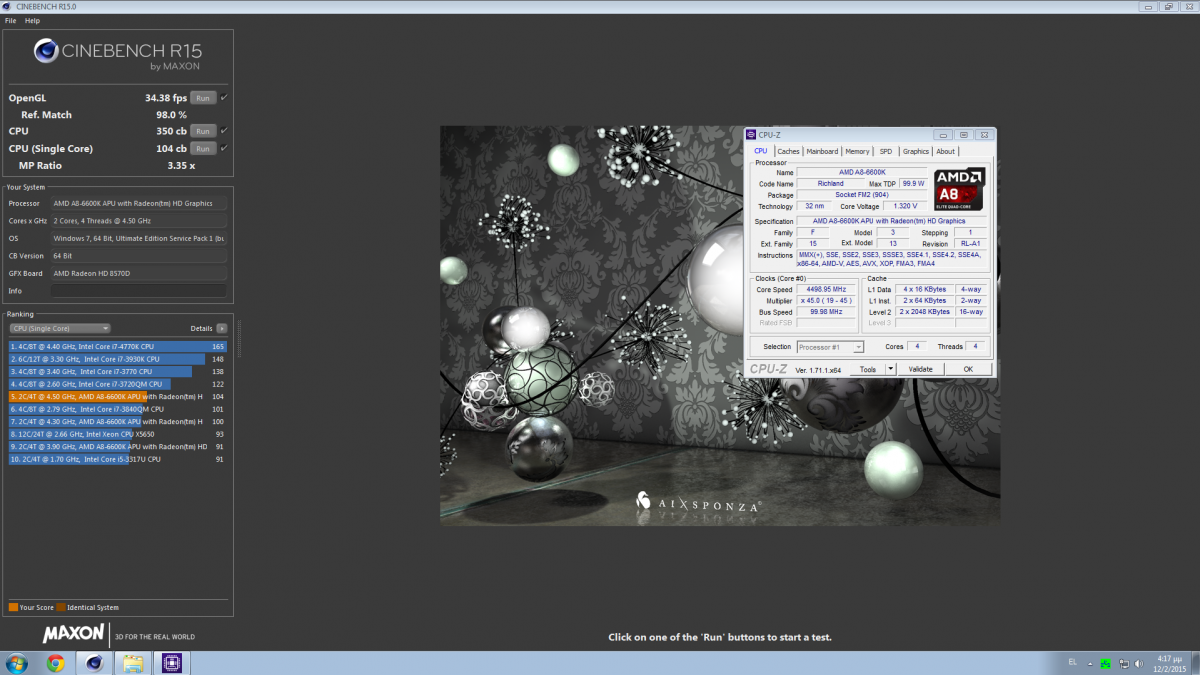Image resolution: width=1200 pixels, height=675 pixels.
Task: Select ranking row Intel Xeon CPU X5650
Action: pyautogui.click(x=118, y=434)
